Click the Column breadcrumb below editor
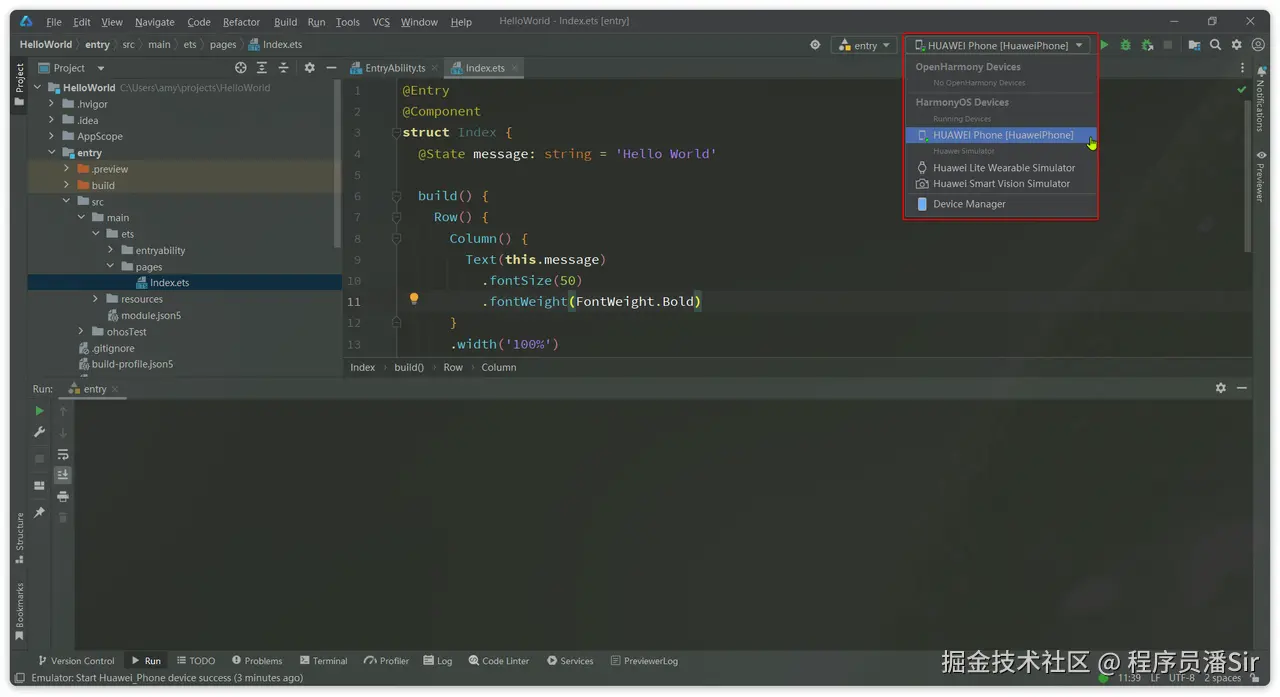Viewport: 1280px width, 697px height. point(499,367)
